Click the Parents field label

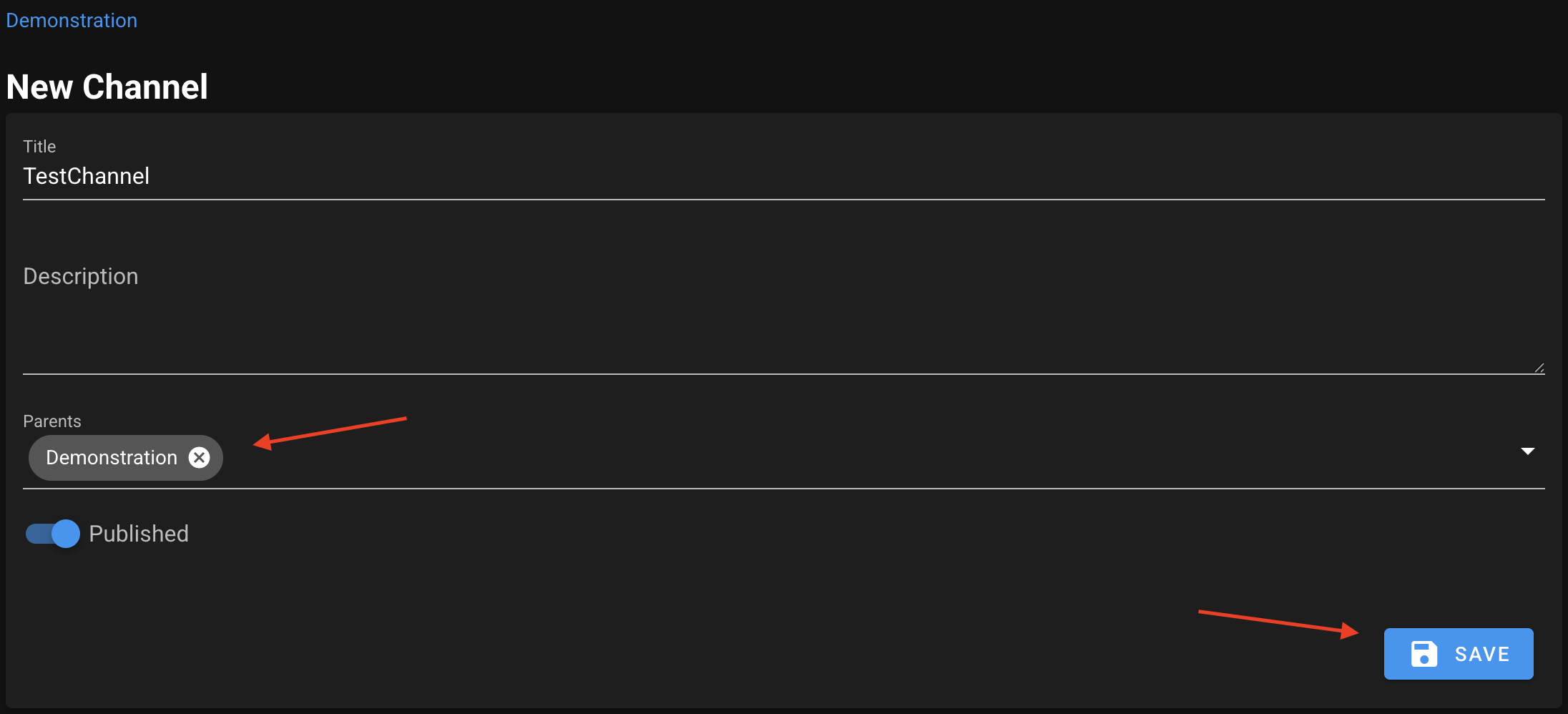coord(52,421)
